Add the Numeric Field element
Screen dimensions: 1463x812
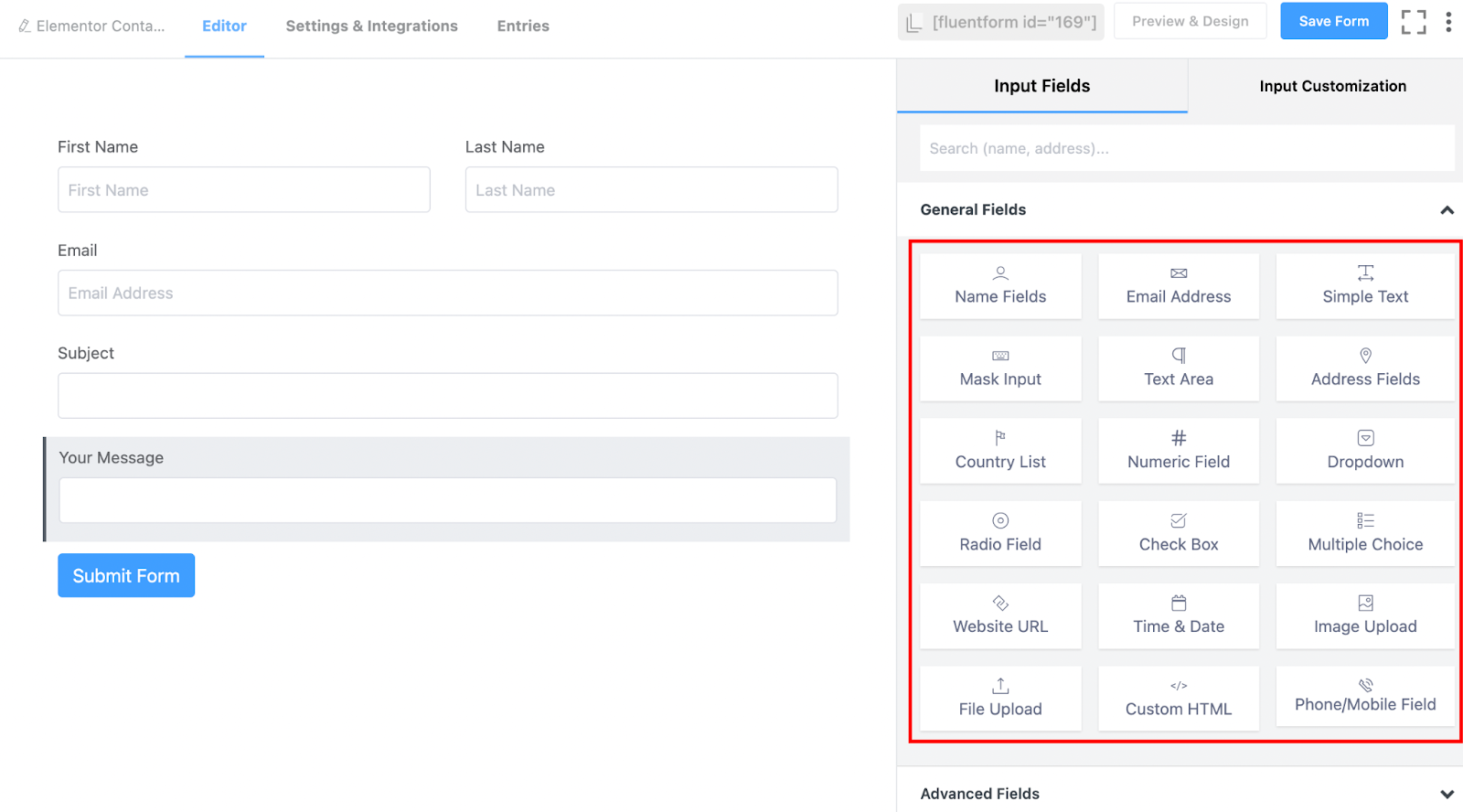[1179, 451]
